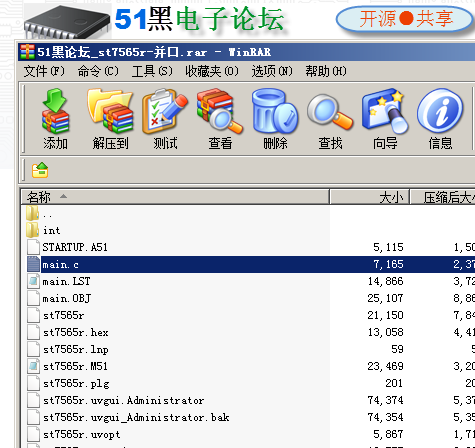Viewport: 475px width, 448px height.
Task: Select the st7565r.plg file name
Action: [76, 384]
